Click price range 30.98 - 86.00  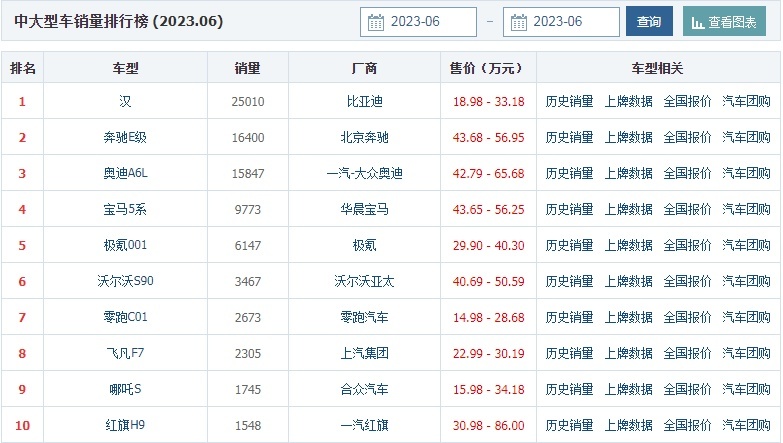pyautogui.click(x=488, y=426)
